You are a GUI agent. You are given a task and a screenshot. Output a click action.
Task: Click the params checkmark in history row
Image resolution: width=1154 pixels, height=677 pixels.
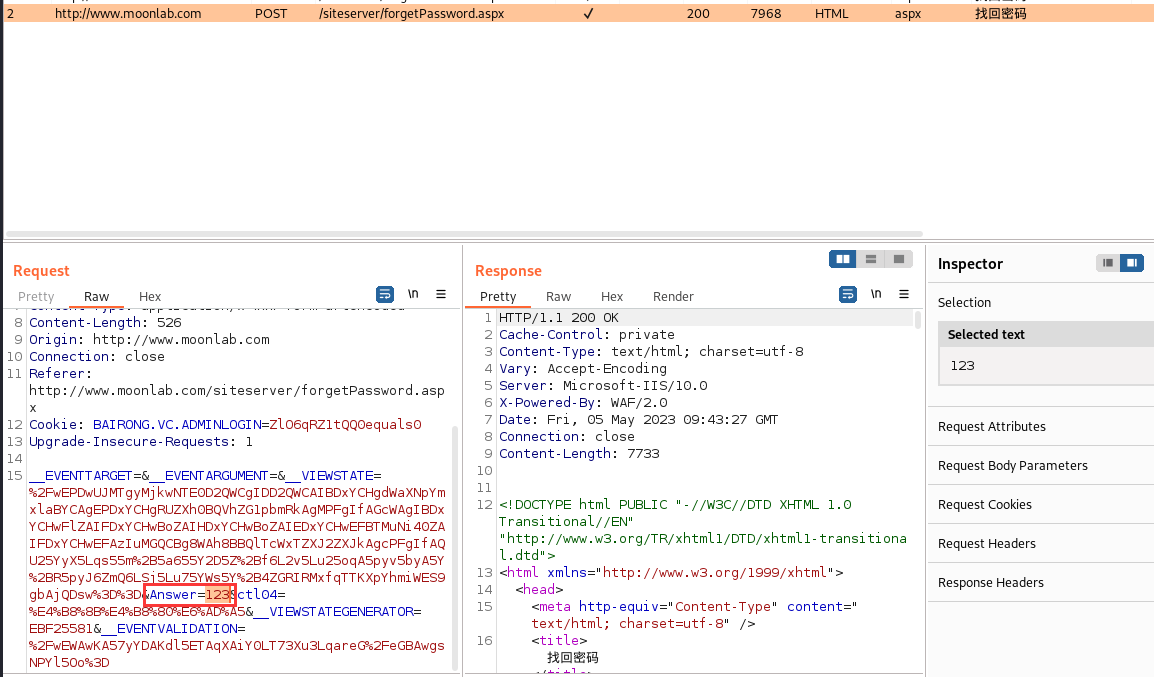pos(588,13)
